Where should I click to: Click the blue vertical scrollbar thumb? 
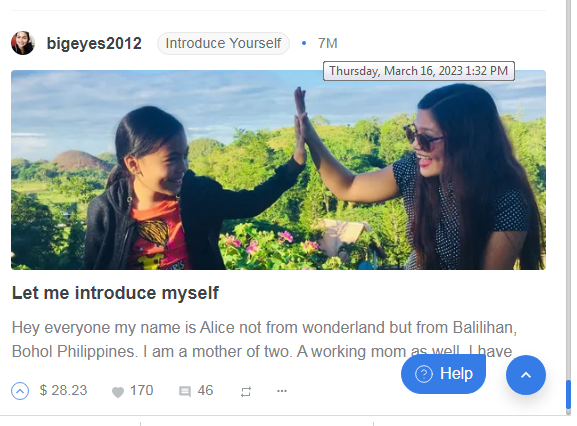click(568, 394)
